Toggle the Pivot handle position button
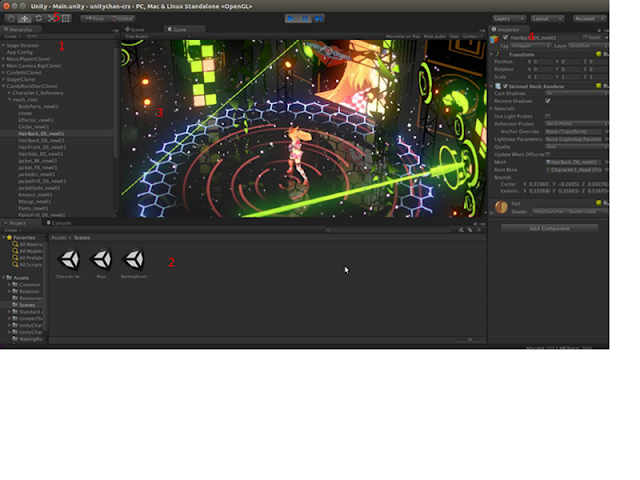640x480 pixels. click(94, 18)
